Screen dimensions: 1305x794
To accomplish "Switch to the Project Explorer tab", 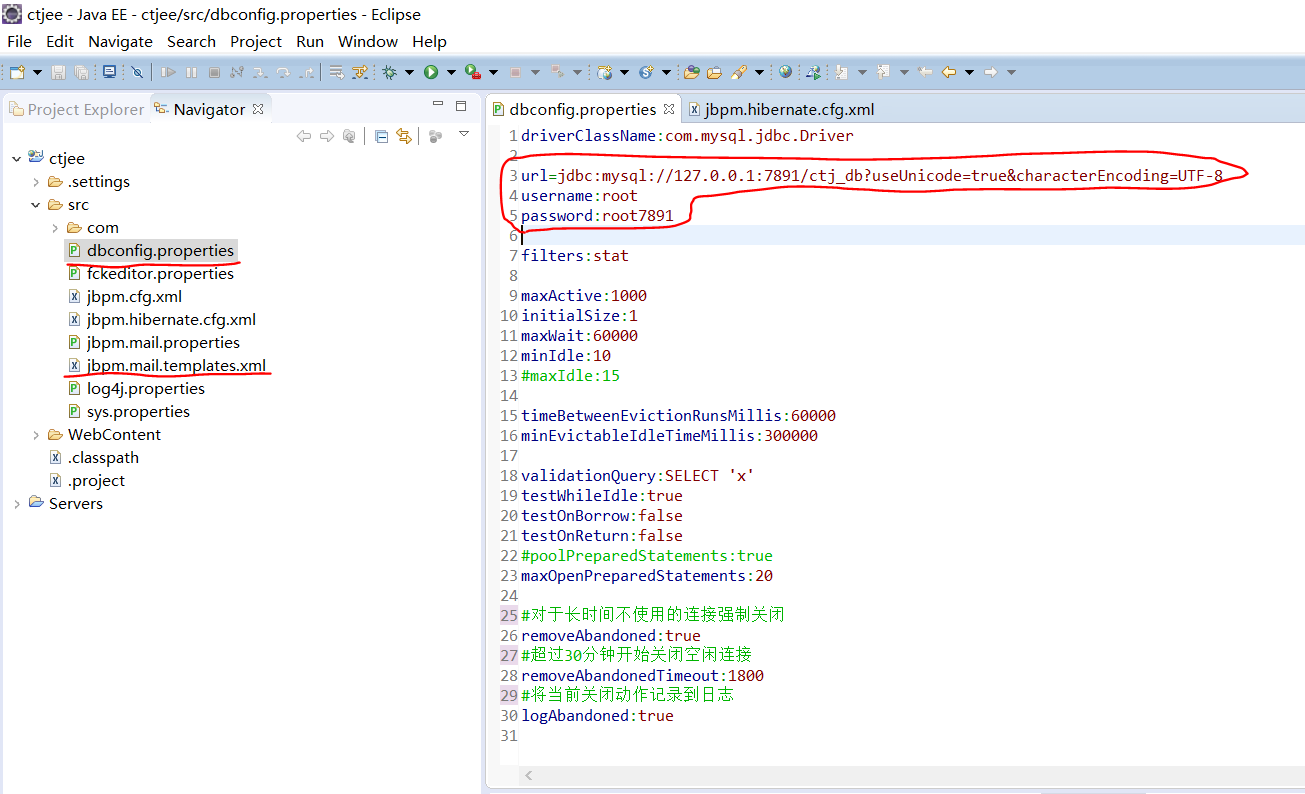I will (x=76, y=109).
